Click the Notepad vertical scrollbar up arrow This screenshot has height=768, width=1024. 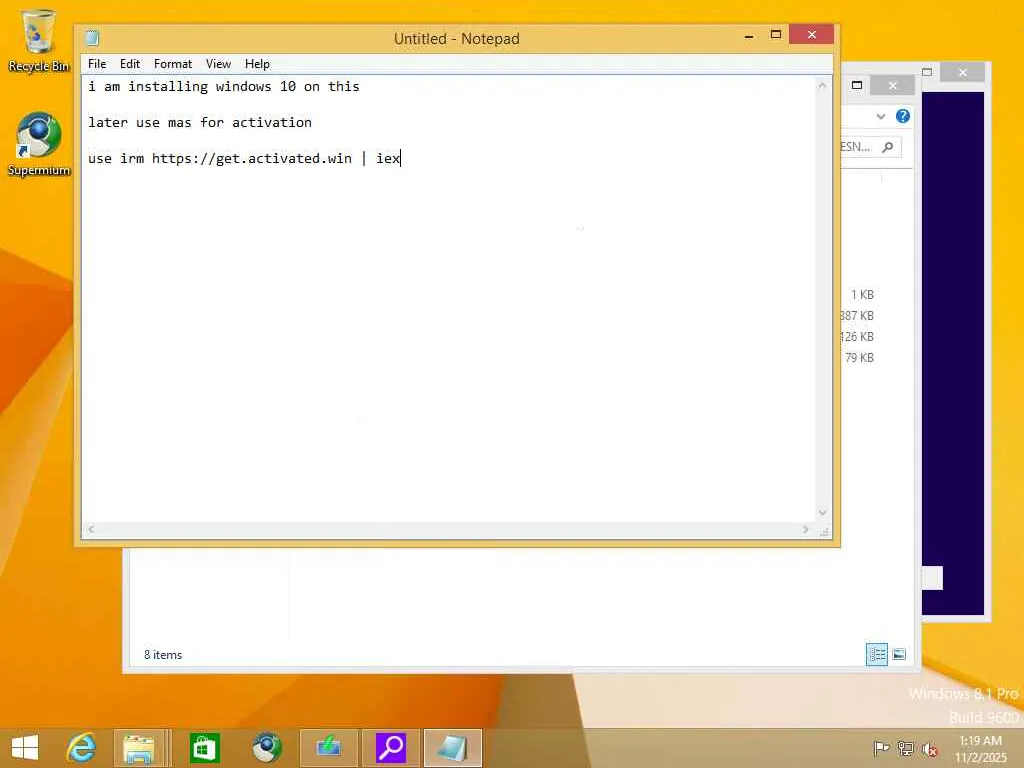[822, 85]
